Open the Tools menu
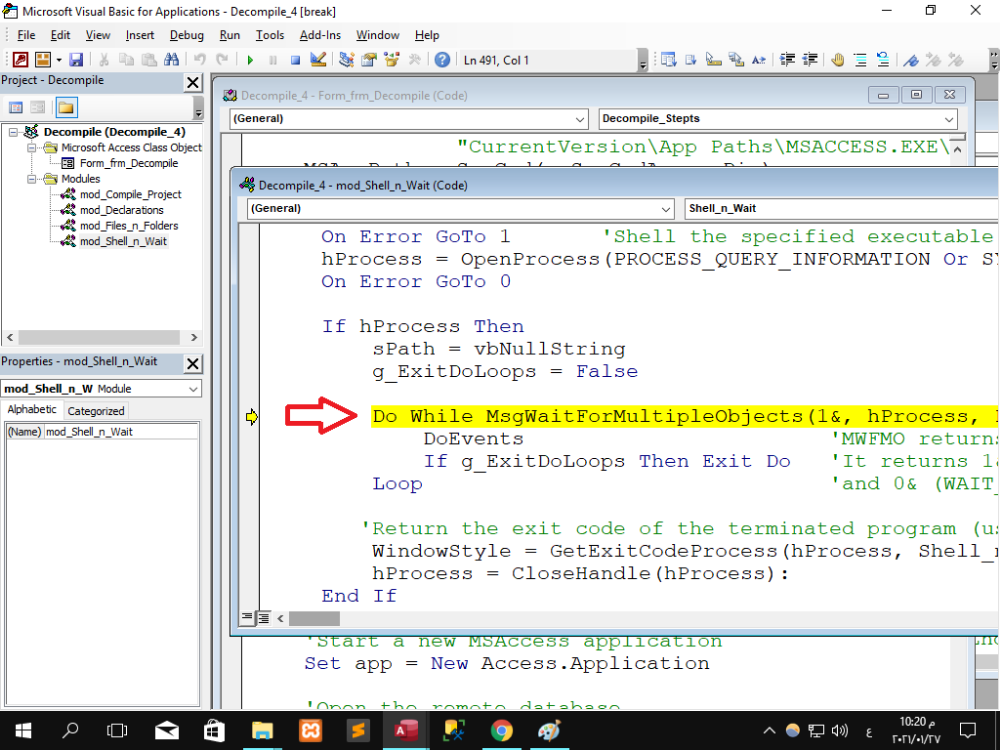 [x=270, y=35]
